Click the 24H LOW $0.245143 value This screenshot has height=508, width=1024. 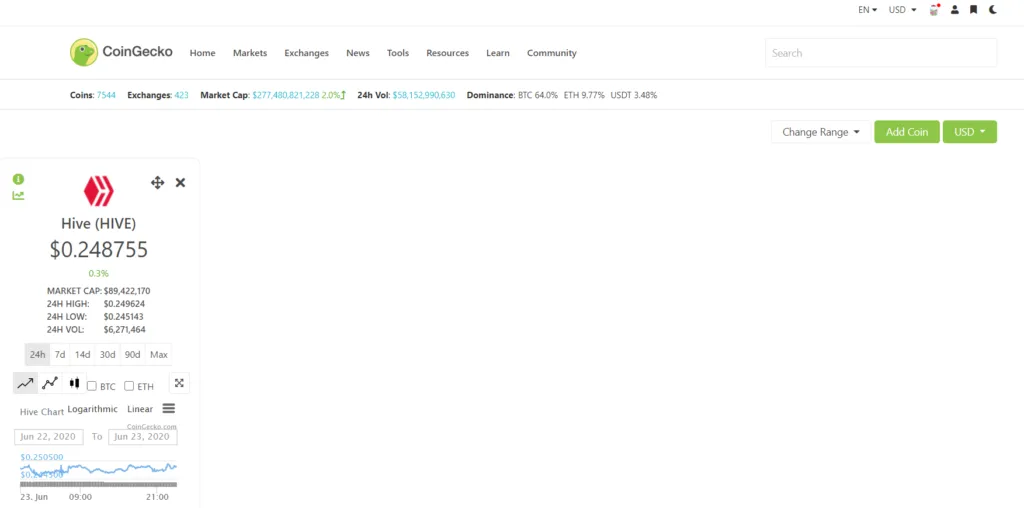click(x=123, y=317)
